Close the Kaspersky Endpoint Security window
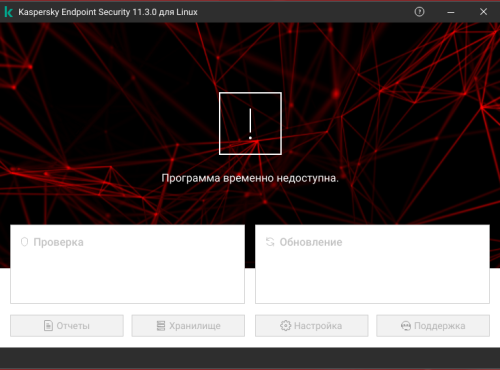 coord(483,12)
